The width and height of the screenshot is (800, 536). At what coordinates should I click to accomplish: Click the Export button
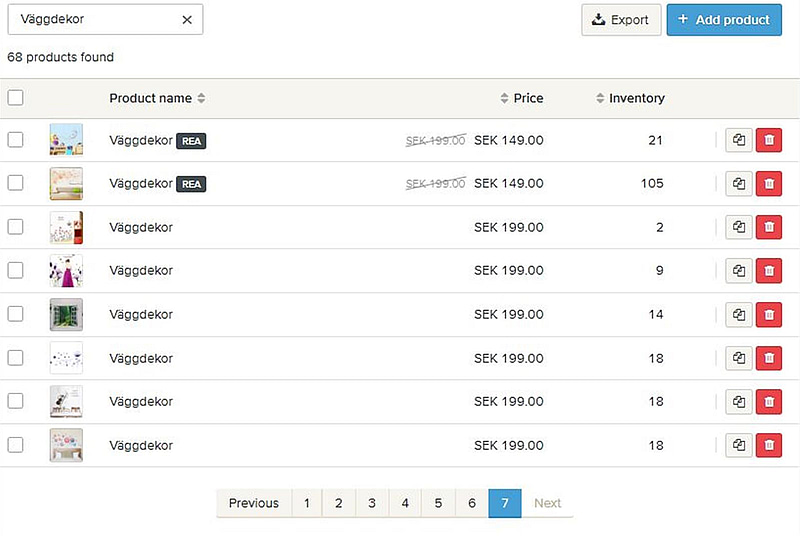tap(621, 20)
